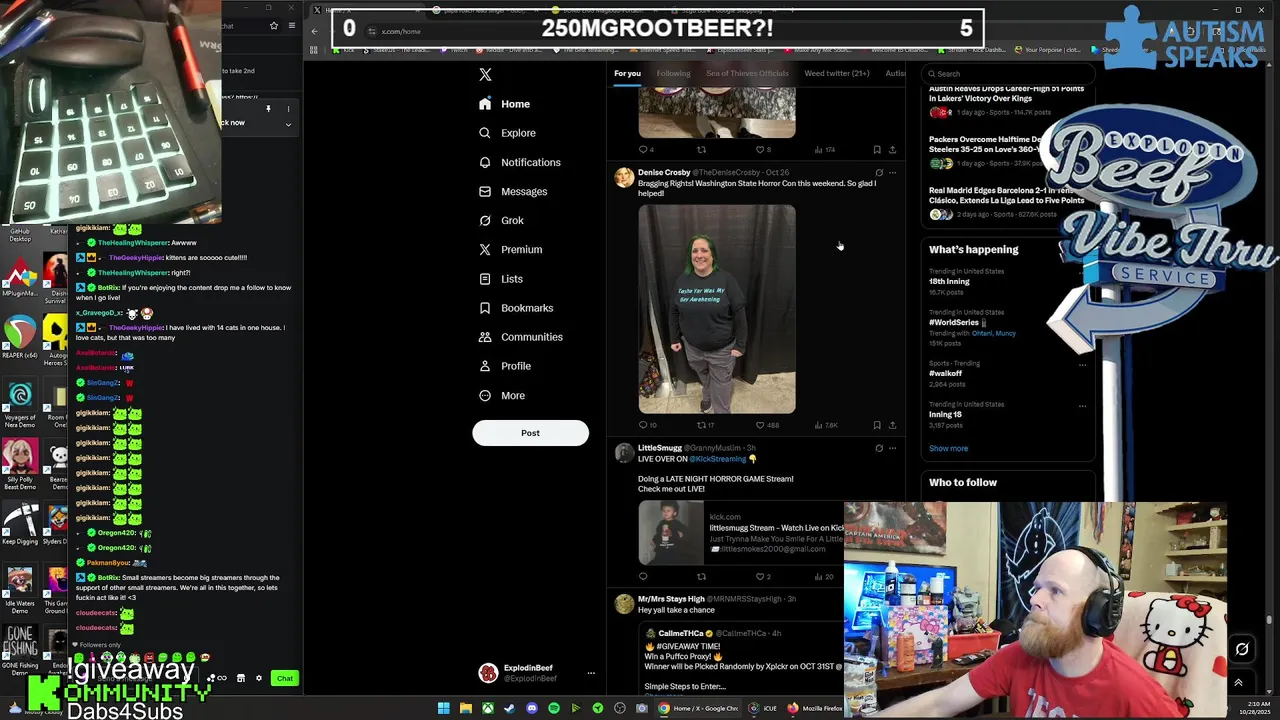Repost the top post above Denise Crosby's
Image resolution: width=1280 pixels, height=720 pixels.
point(701,150)
